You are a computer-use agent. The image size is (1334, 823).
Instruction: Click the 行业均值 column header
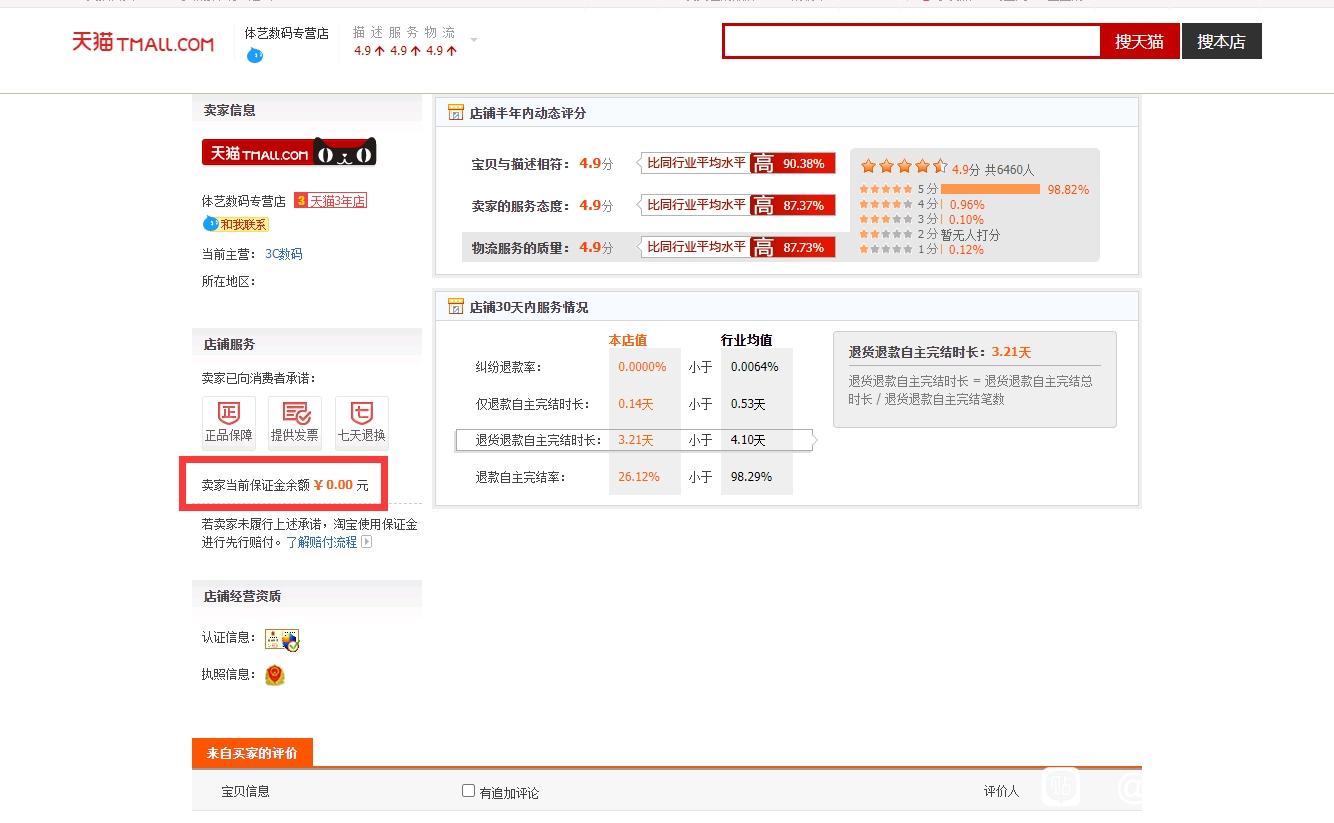coord(747,340)
